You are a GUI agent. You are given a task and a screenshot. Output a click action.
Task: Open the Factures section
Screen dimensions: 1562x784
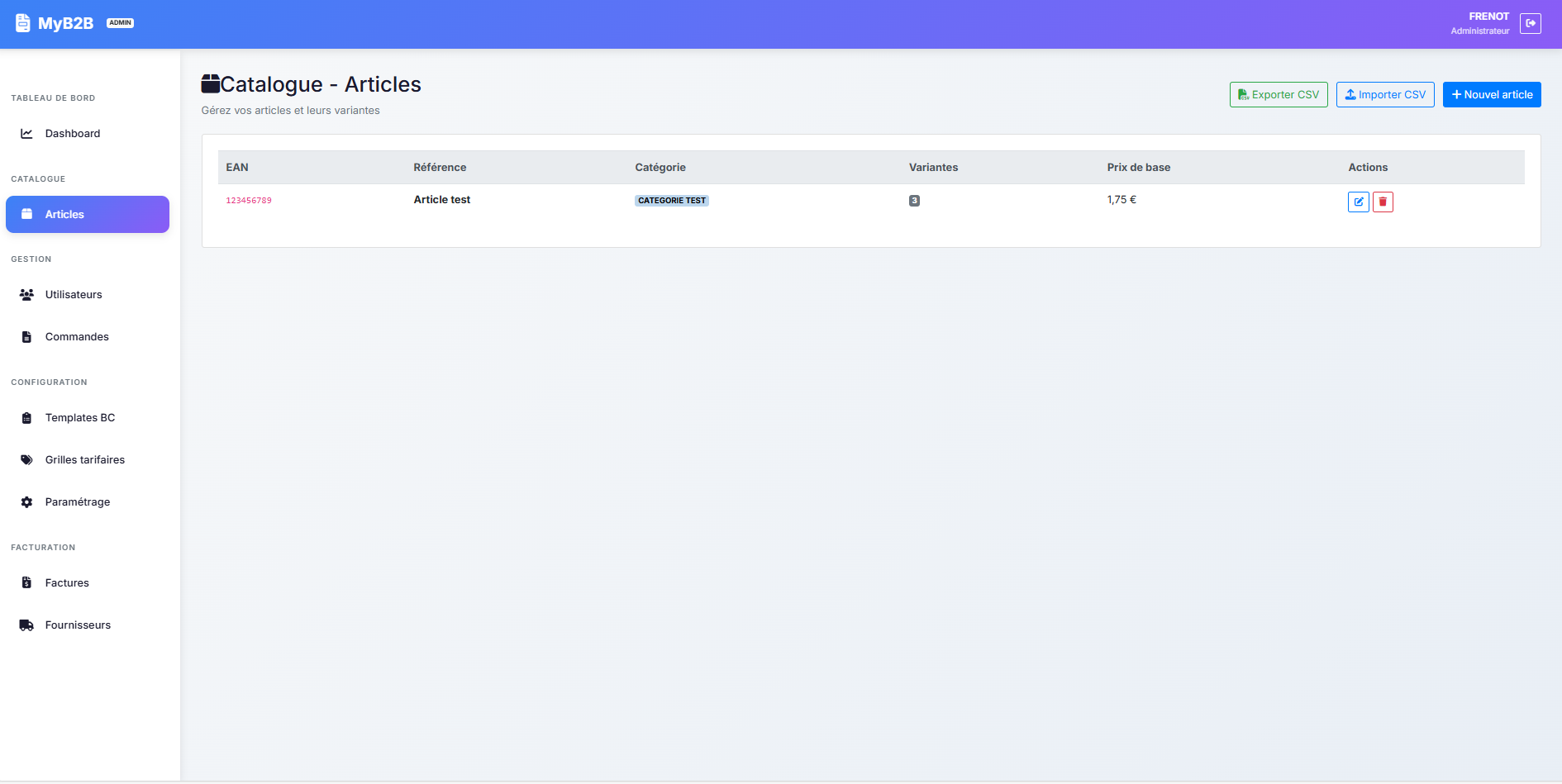pyautogui.click(x=67, y=583)
